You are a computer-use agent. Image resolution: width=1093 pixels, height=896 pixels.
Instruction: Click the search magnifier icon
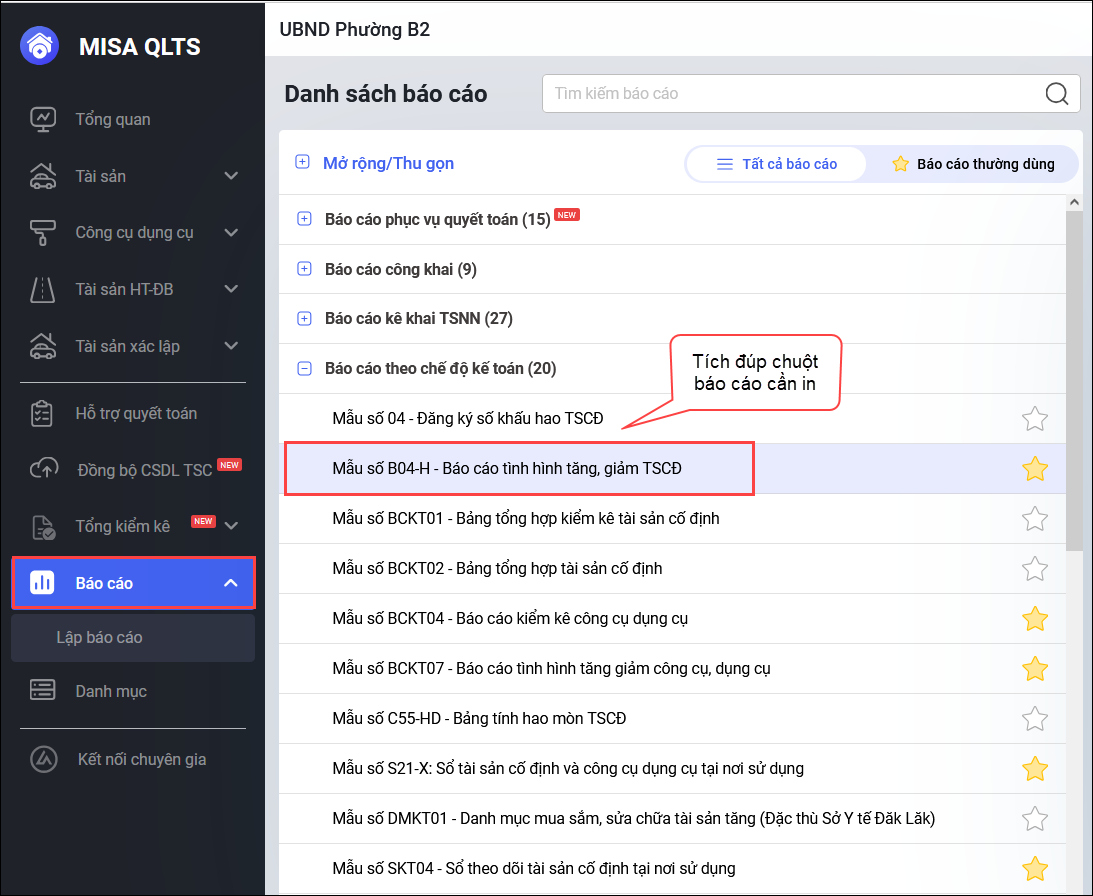click(x=1057, y=93)
